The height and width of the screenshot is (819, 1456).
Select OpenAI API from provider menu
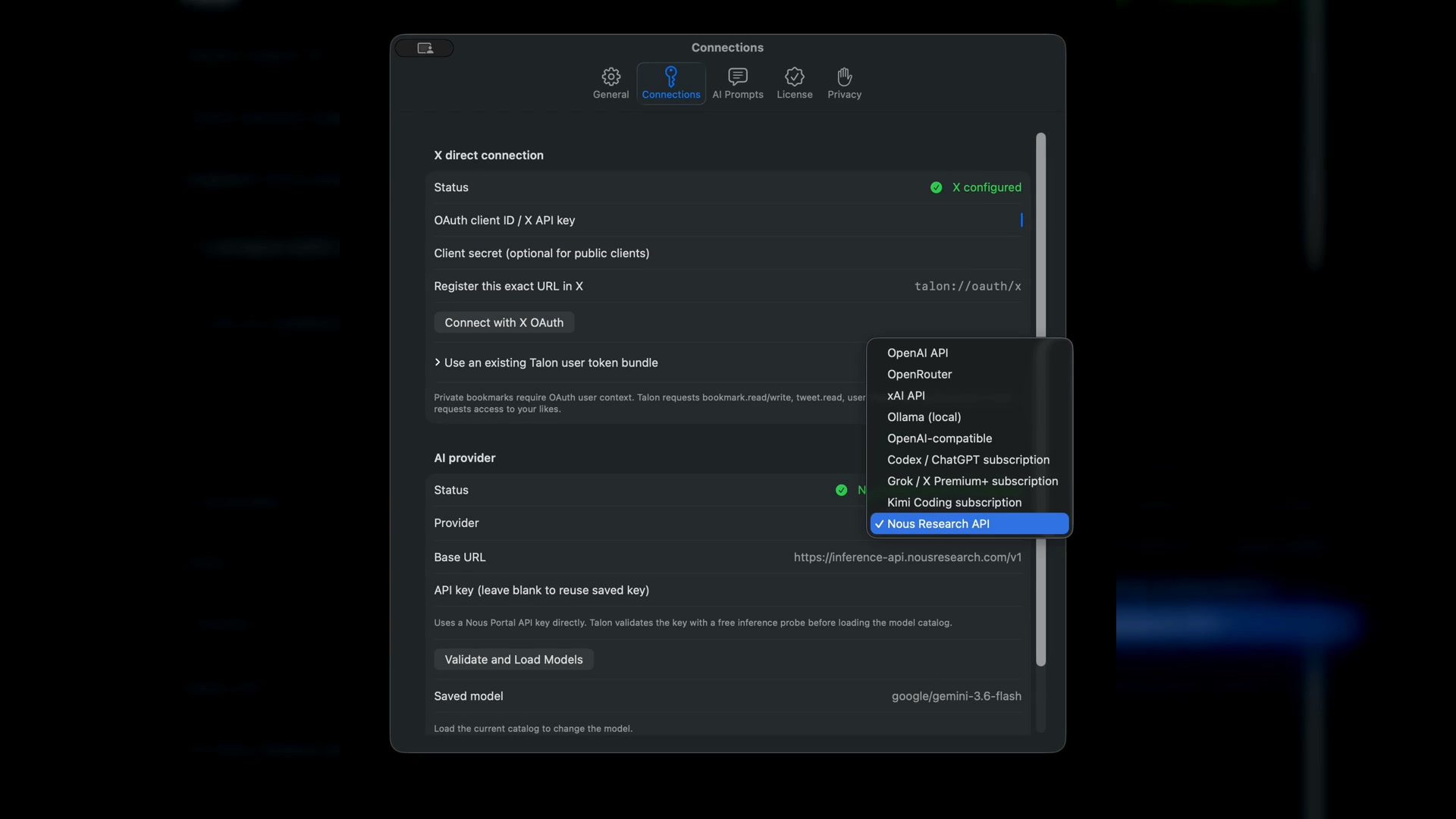pos(969,353)
